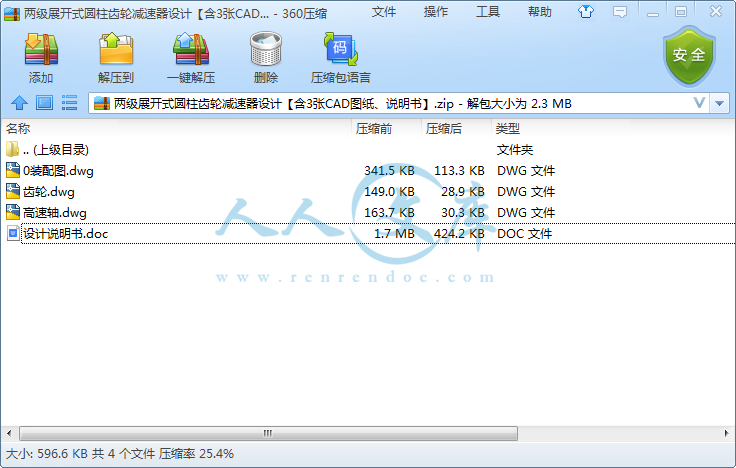Screen dimensions: 736x468
Task: Open the 操作 menu
Action: (436, 12)
